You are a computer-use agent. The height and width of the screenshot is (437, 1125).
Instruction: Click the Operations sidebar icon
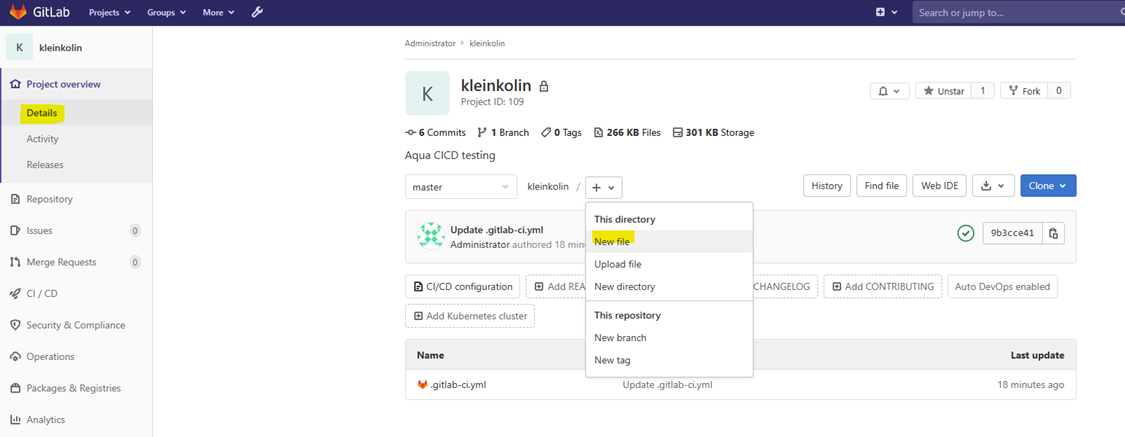coord(14,357)
